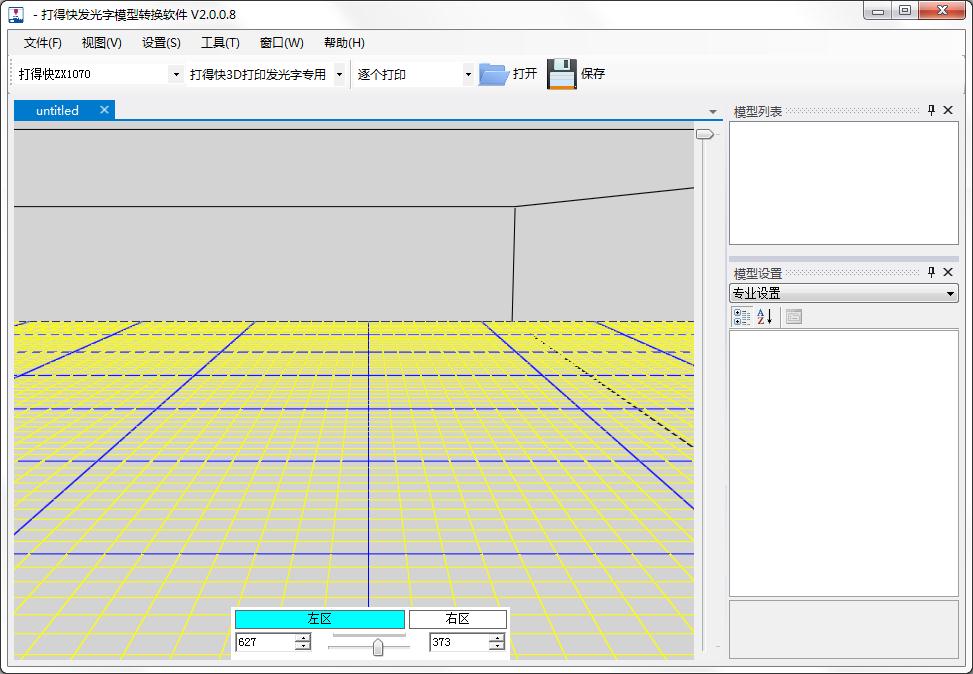This screenshot has height=674, width=973.
Task: Close the 模型列表 panel
Action: (948, 111)
